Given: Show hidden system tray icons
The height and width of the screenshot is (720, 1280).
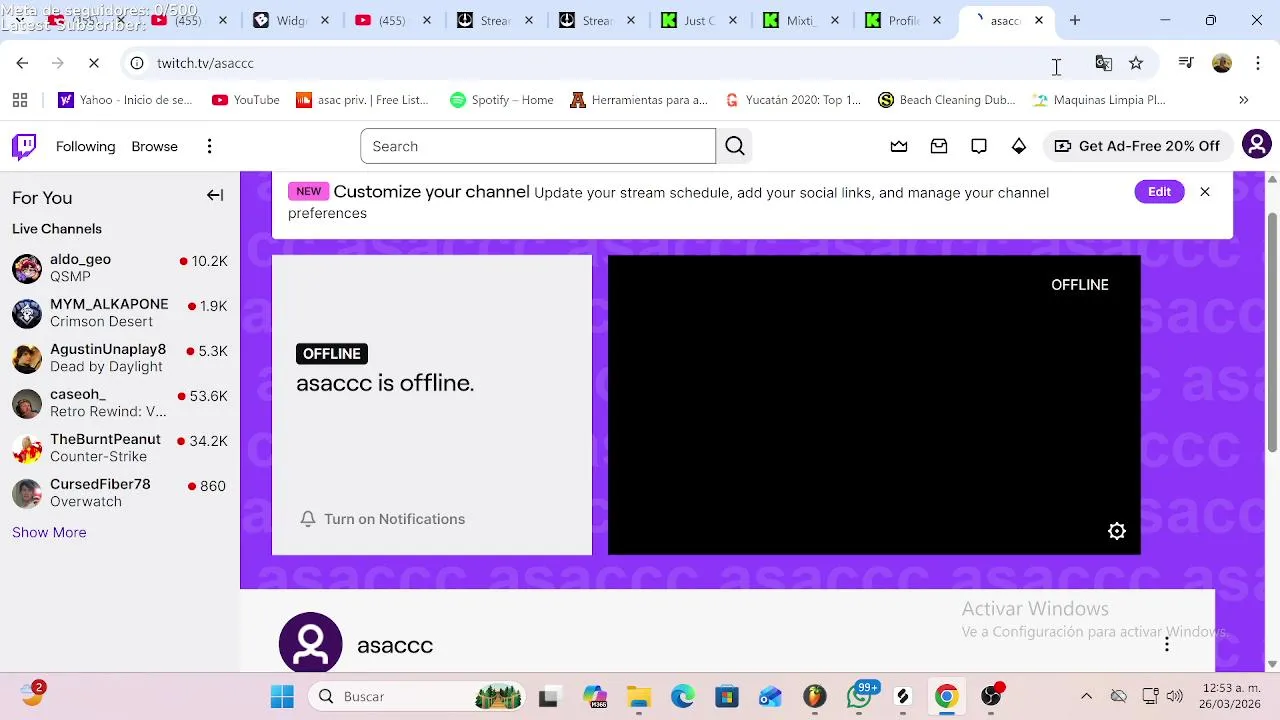Looking at the screenshot, I should pyautogui.click(x=1087, y=696).
